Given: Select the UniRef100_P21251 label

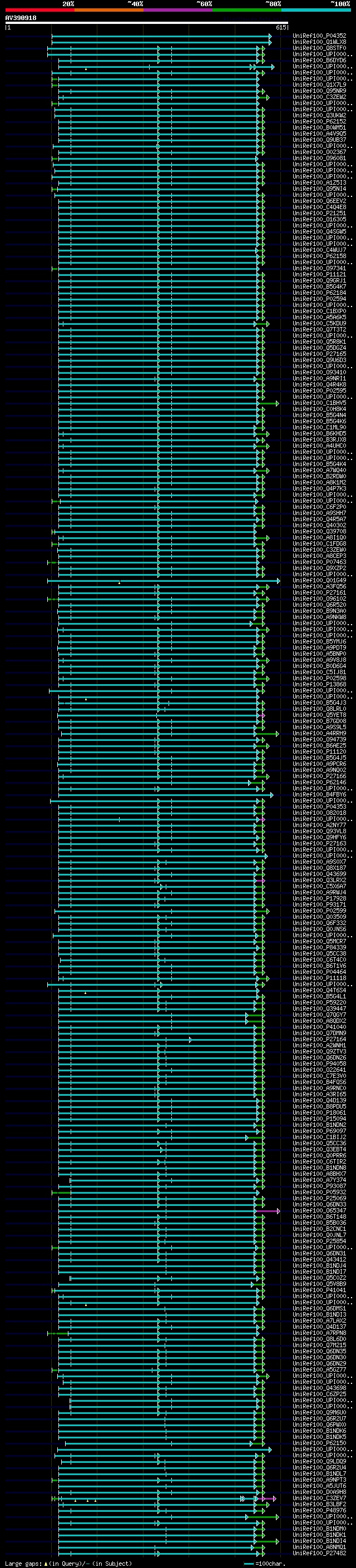Looking at the screenshot, I should 319,213.
